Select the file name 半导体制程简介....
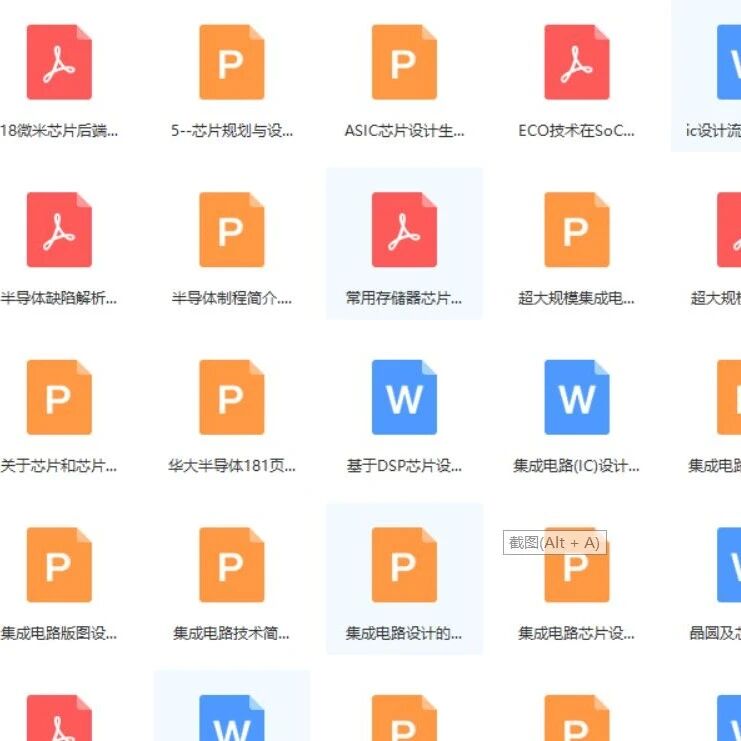This screenshot has height=741, width=741. pos(232,298)
